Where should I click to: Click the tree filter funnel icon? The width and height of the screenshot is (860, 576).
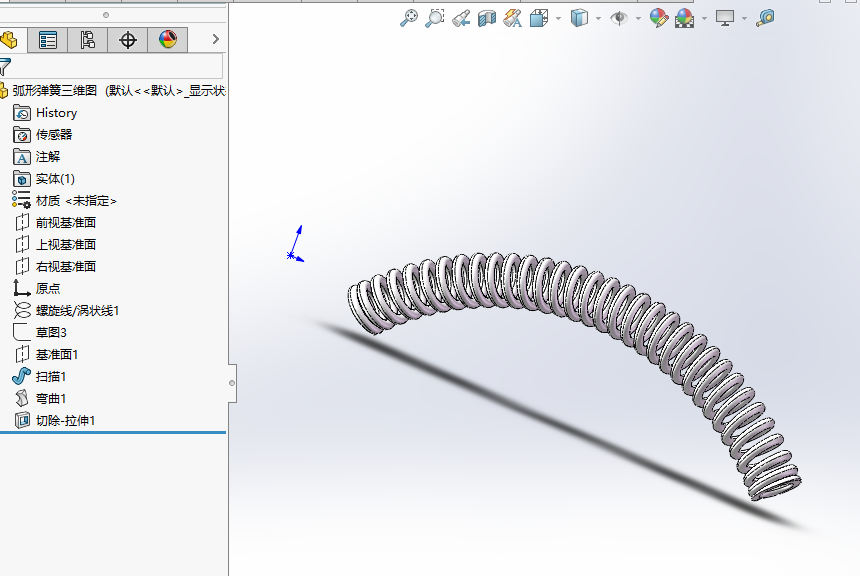tap(5, 66)
